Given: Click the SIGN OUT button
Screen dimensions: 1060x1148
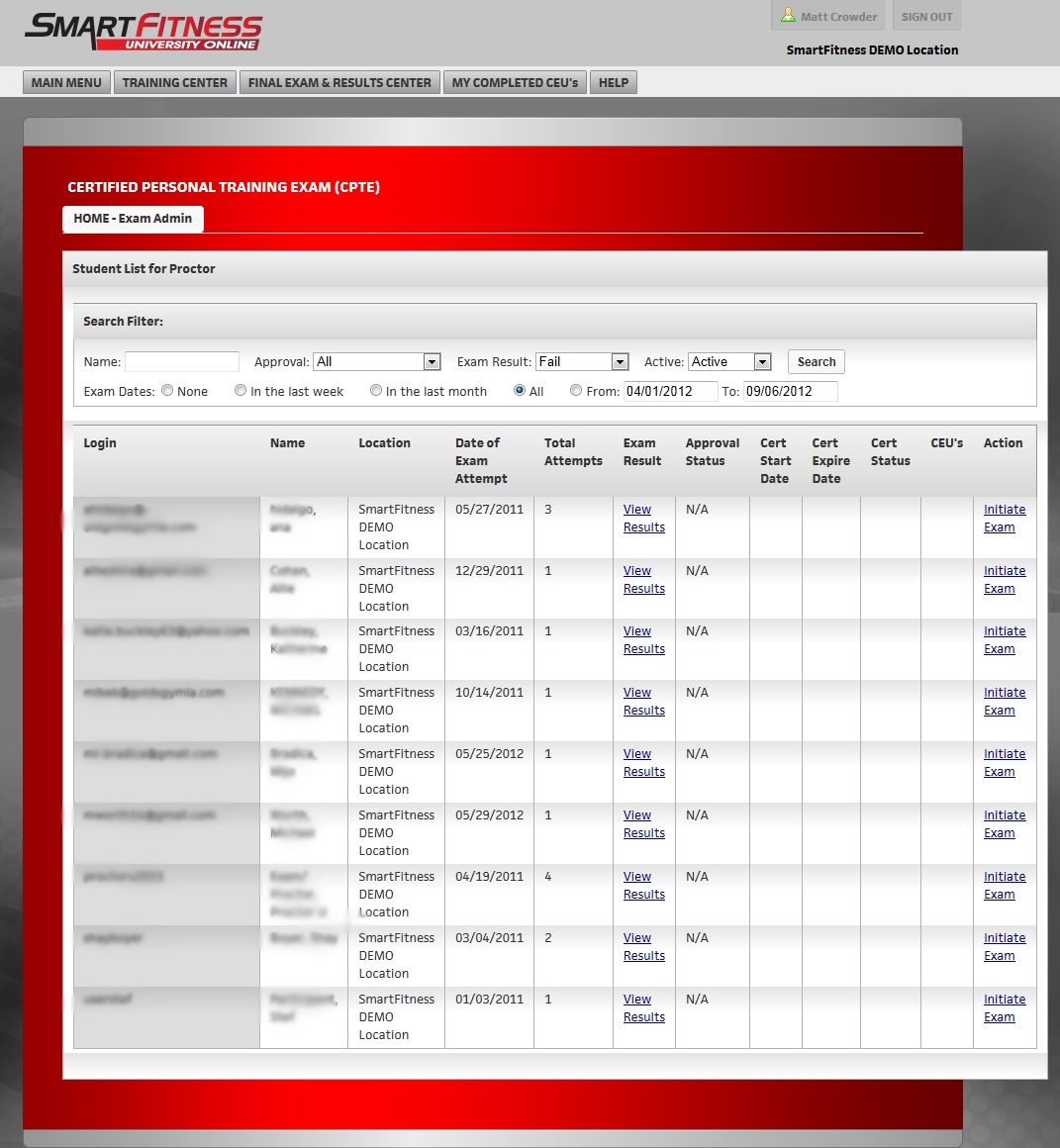Looking at the screenshot, I should pos(926,16).
